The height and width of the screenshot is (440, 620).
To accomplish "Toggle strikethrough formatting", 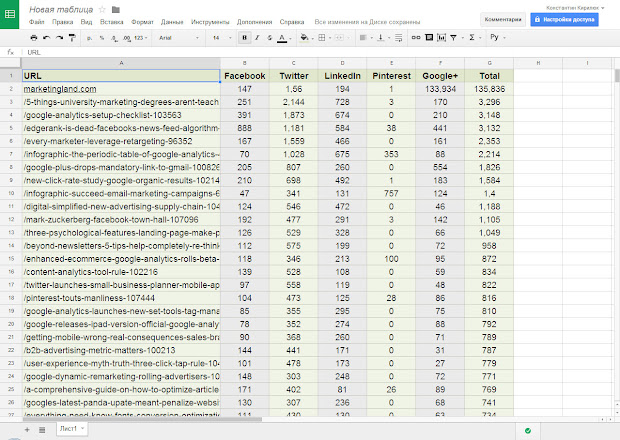I will [268, 37].
